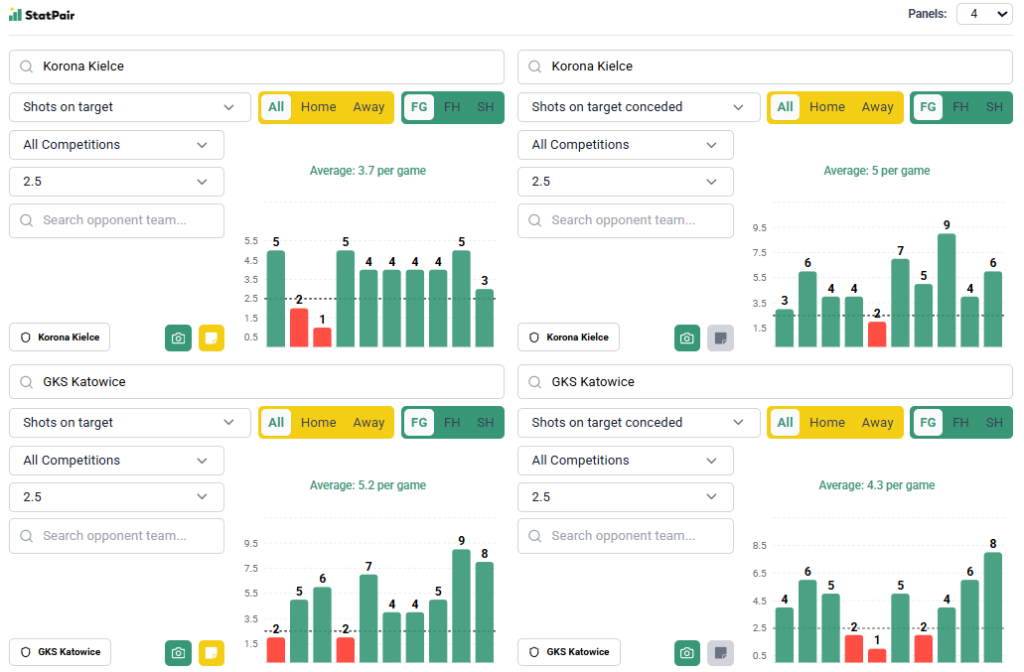Click camera icon in GKS Katowice shots-on-target panel
Screen dimensions: 1024x672
(178, 653)
